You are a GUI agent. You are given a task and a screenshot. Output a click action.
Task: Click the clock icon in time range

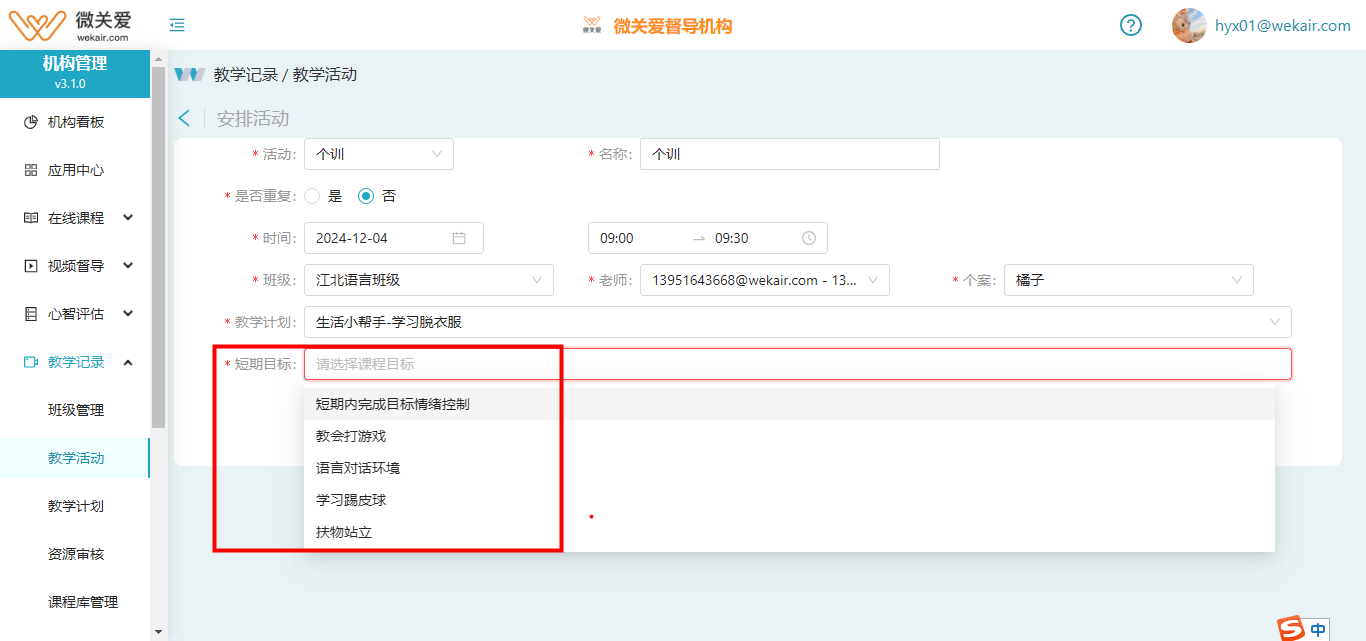click(x=808, y=238)
